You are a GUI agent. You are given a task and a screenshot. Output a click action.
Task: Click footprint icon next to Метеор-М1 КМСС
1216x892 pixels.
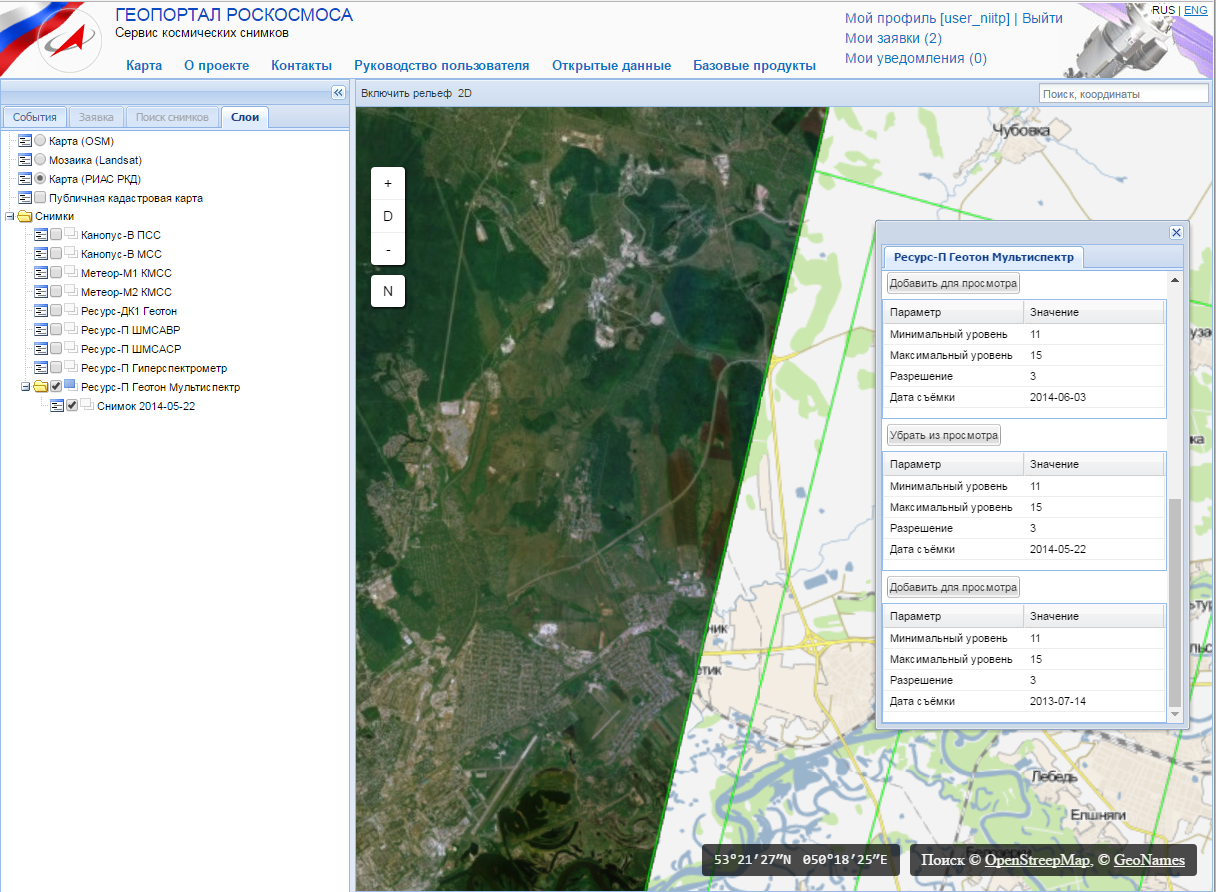coord(72,273)
